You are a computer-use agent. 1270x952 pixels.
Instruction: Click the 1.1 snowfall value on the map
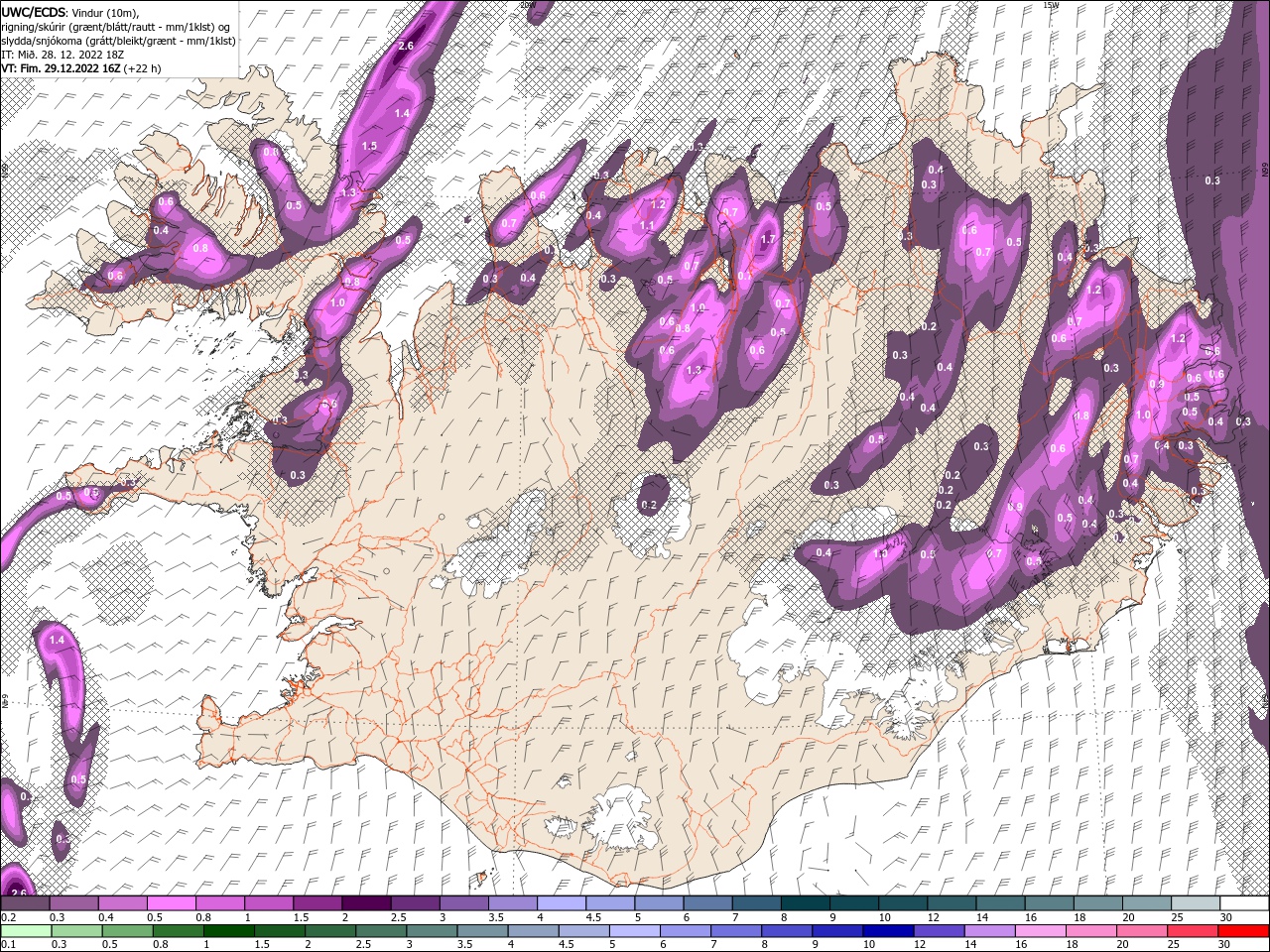[x=648, y=225]
